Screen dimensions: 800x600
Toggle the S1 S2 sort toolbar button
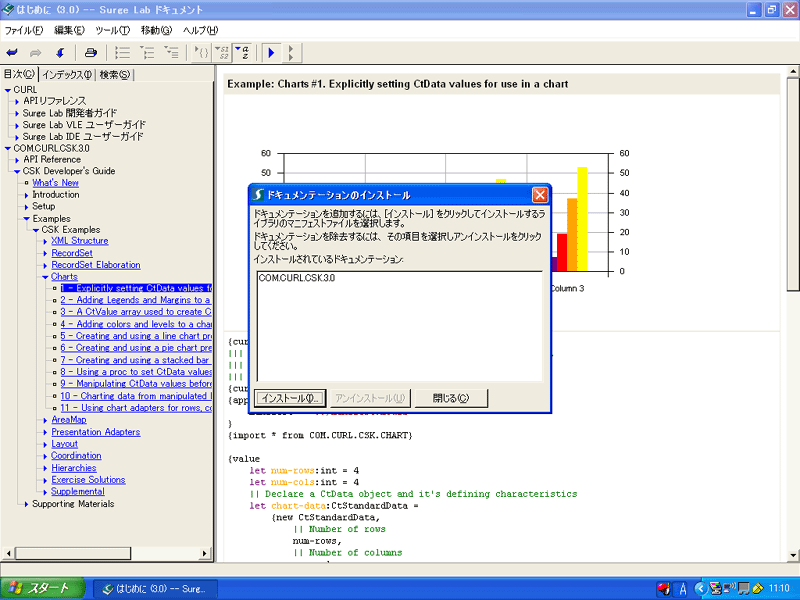click(x=222, y=52)
